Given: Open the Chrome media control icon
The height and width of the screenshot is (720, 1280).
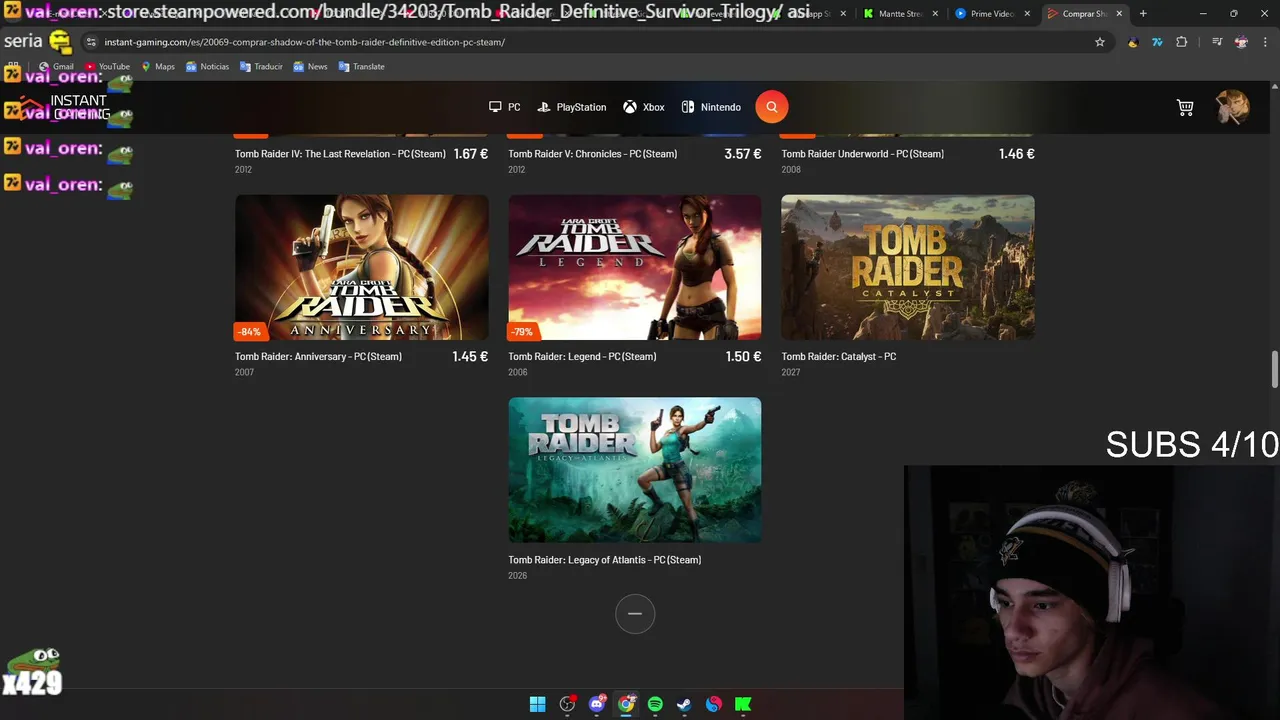Looking at the screenshot, I should point(1217,42).
